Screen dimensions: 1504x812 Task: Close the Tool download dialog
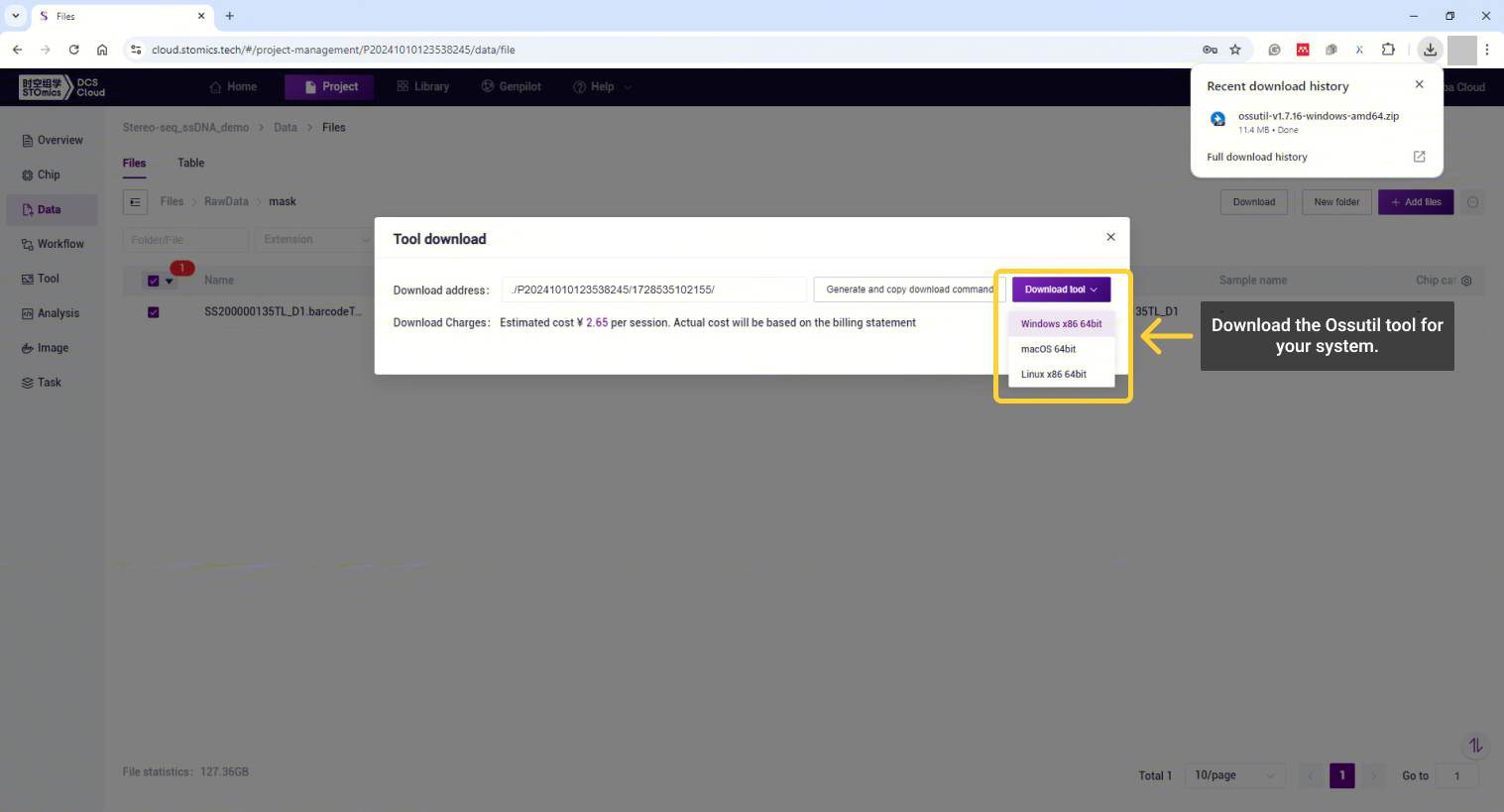pos(1110,237)
